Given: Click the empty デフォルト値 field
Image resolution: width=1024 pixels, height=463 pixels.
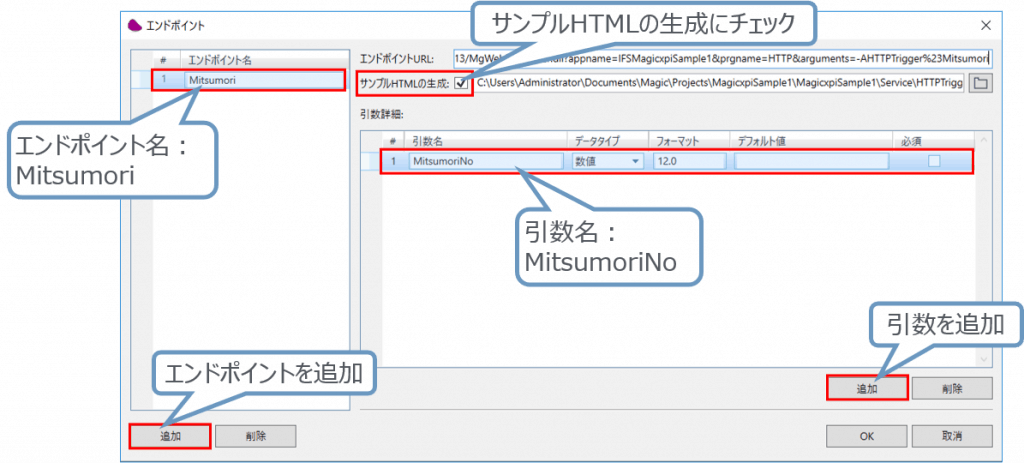Looking at the screenshot, I should 810,161.
